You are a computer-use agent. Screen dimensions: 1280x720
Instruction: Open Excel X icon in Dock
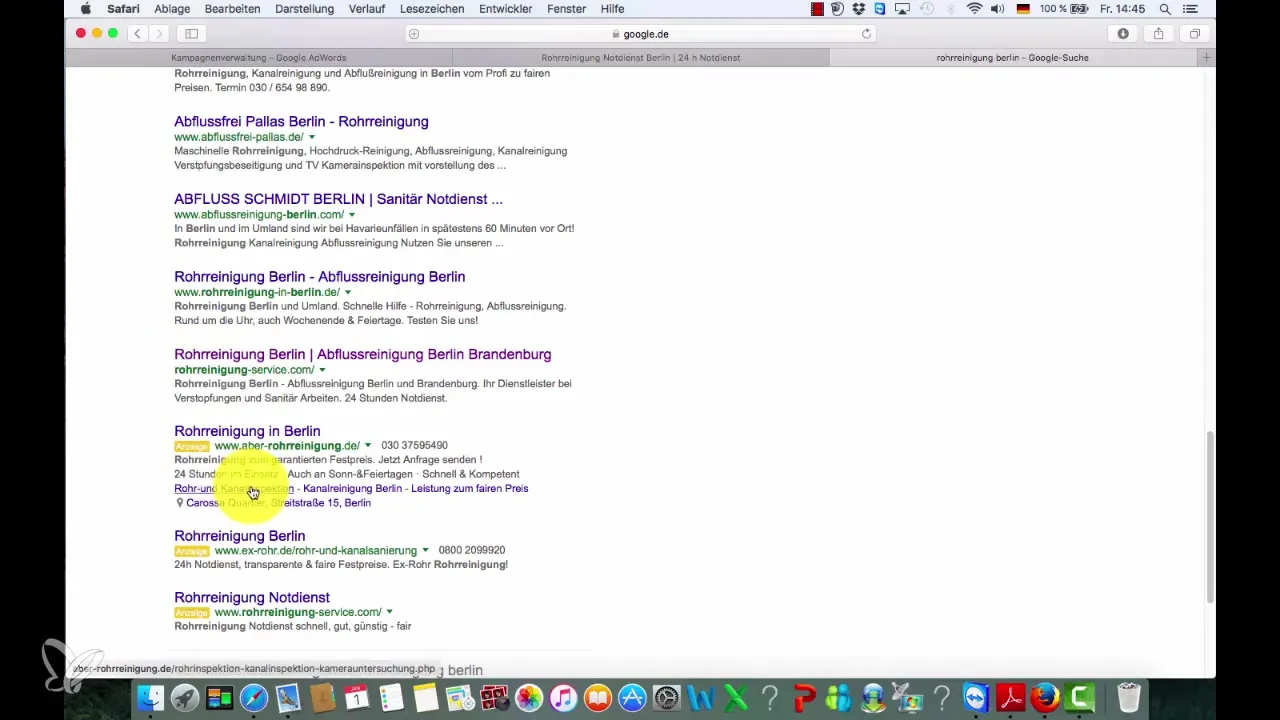[x=735, y=697]
